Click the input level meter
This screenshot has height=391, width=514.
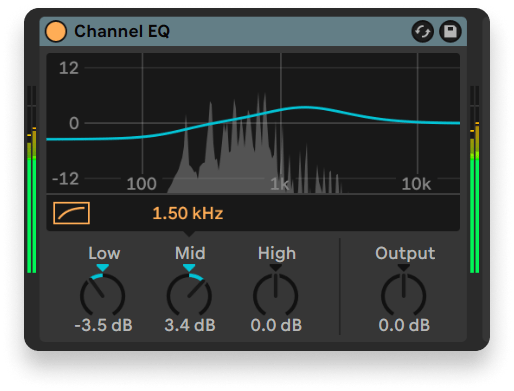coord(31,179)
